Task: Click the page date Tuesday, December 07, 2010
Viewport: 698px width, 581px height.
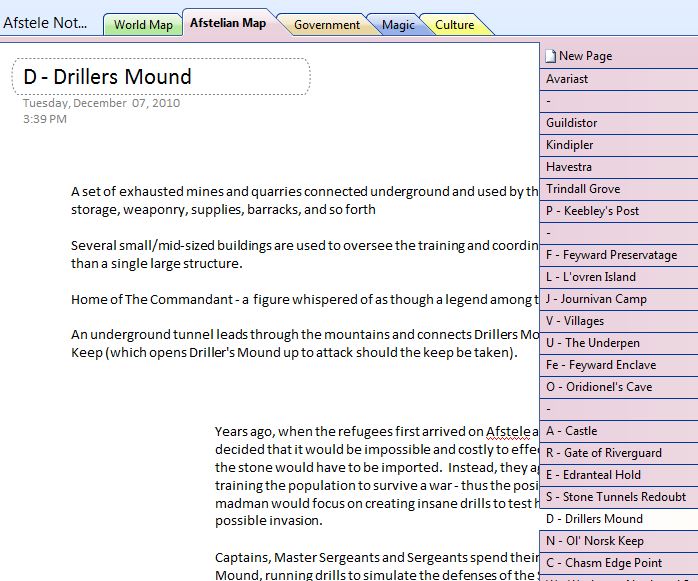Action: [101, 103]
